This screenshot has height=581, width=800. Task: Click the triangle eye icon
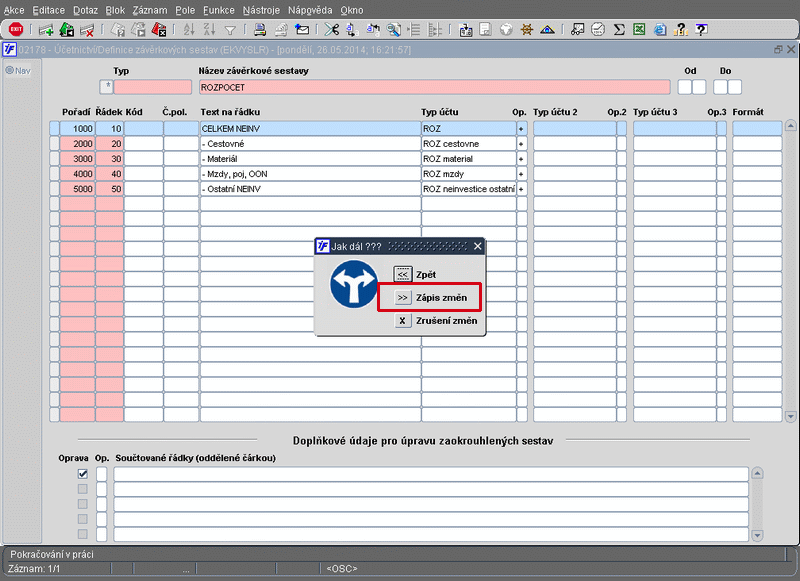[x=547, y=30]
